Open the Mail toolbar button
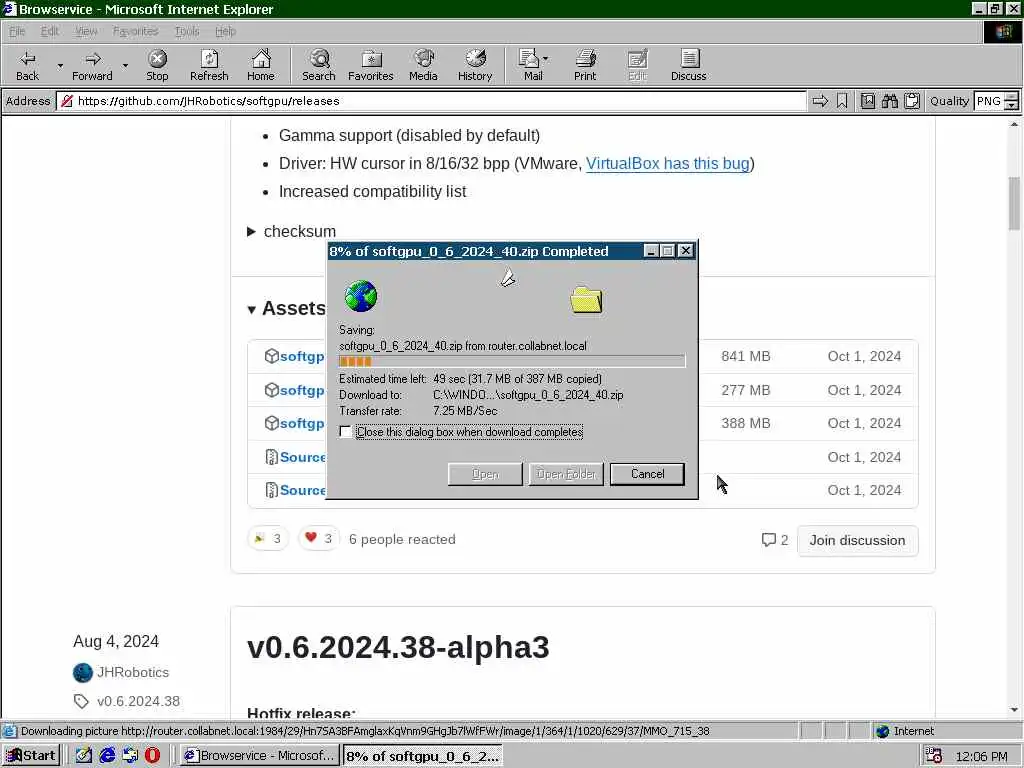 click(534, 65)
